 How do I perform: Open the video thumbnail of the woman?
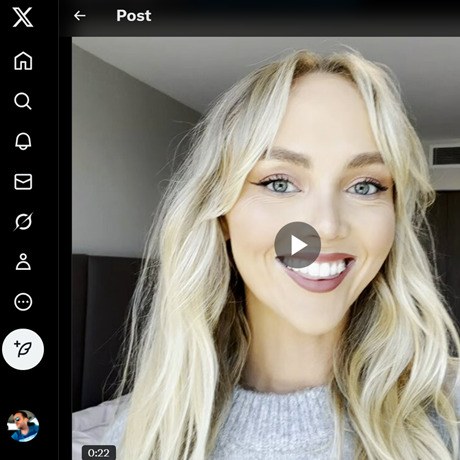266,248
